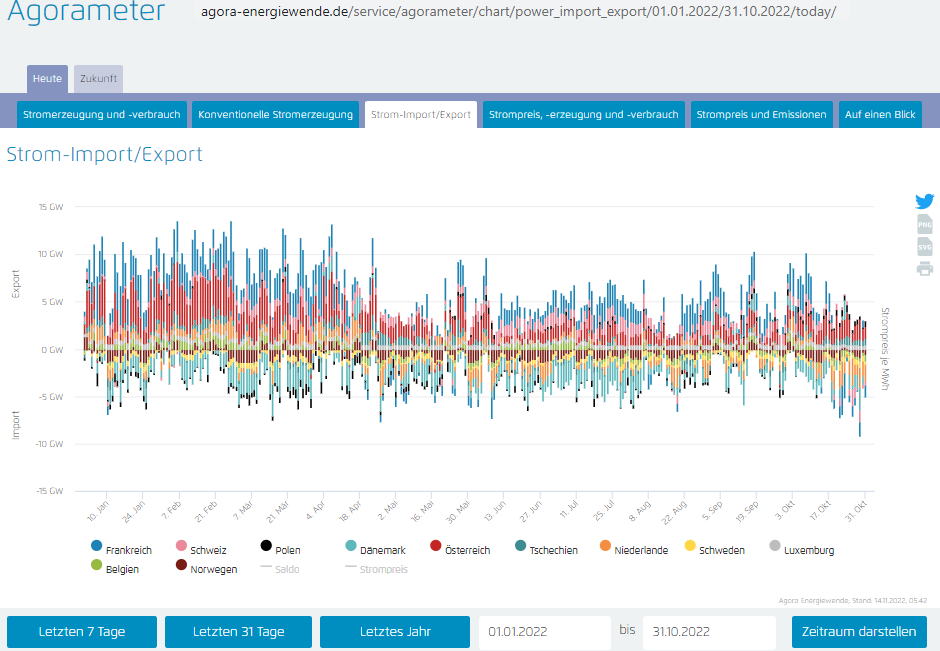940x651 pixels.
Task: Click the end date field 31.10.2022
Action: pos(708,632)
